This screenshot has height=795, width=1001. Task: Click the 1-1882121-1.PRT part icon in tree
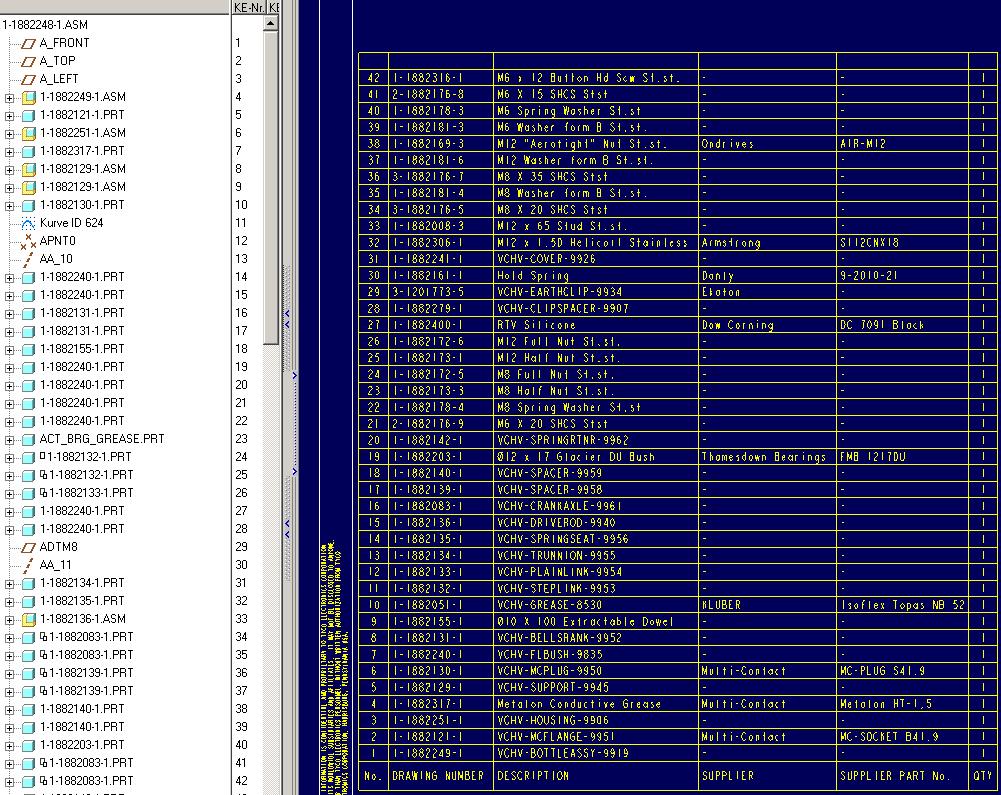(x=29, y=116)
